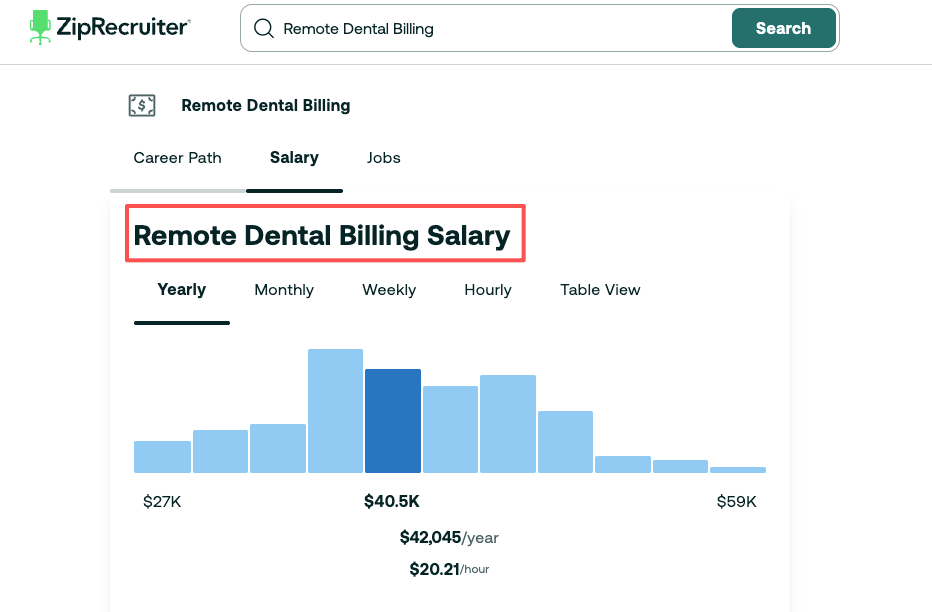Image resolution: width=932 pixels, height=612 pixels.
Task: Select the dark blue histogram bar
Action: [x=393, y=420]
